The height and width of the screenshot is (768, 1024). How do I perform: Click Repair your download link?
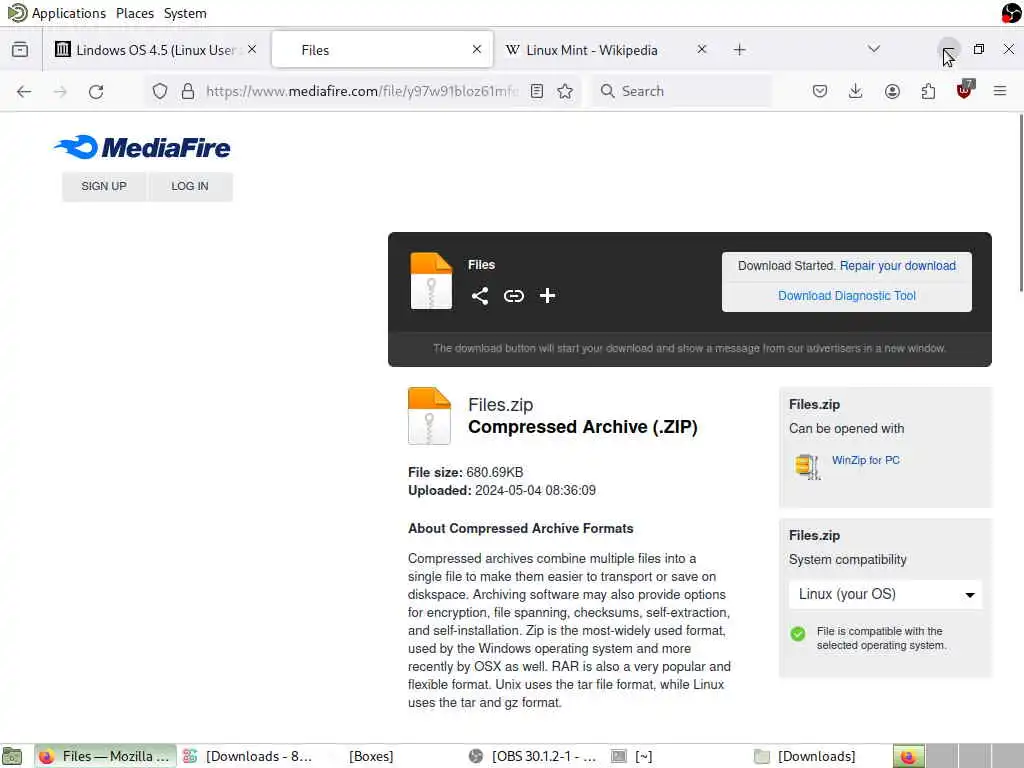point(897,266)
